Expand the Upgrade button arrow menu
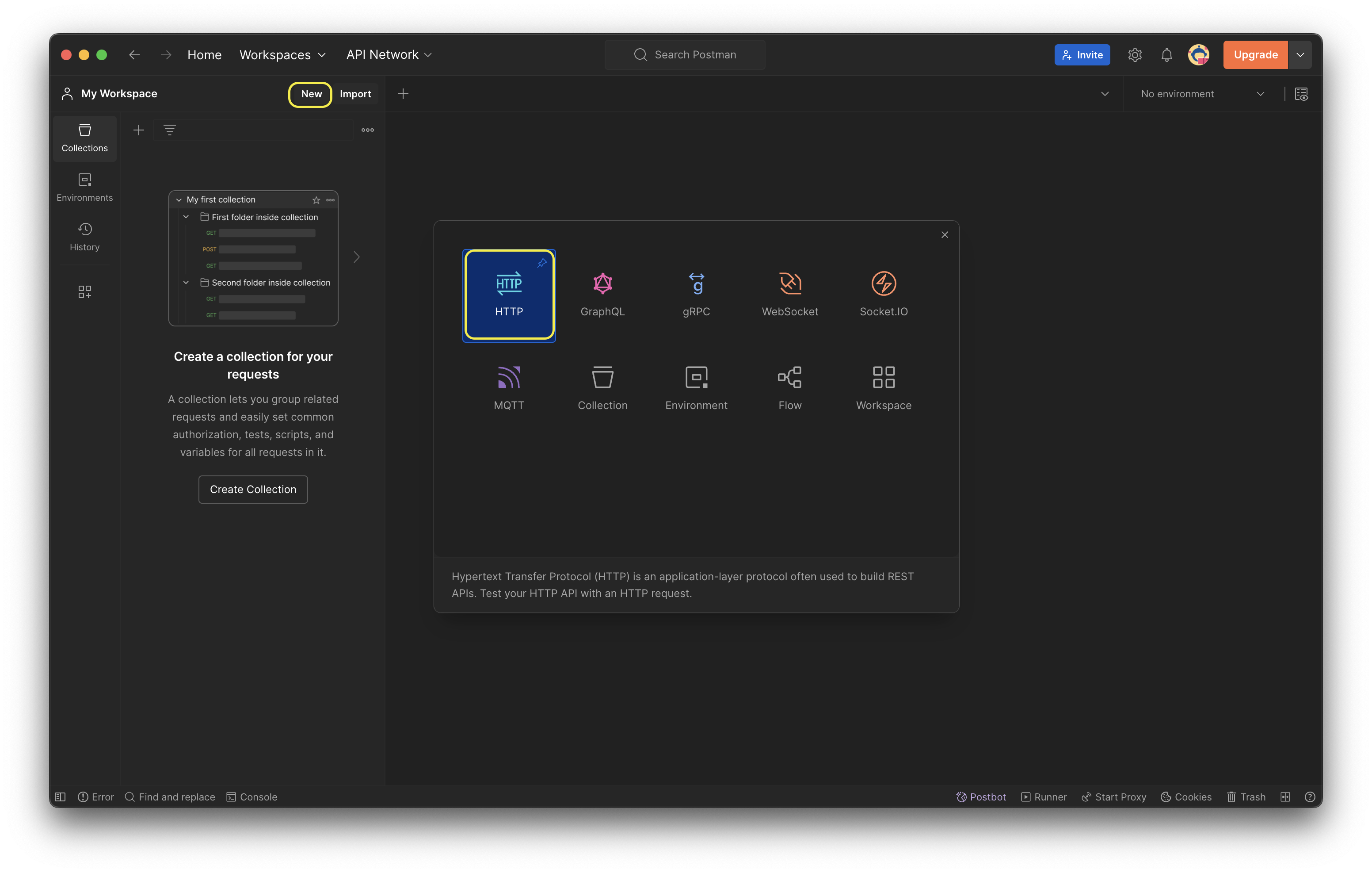This screenshot has height=873, width=1372. pos(1300,55)
